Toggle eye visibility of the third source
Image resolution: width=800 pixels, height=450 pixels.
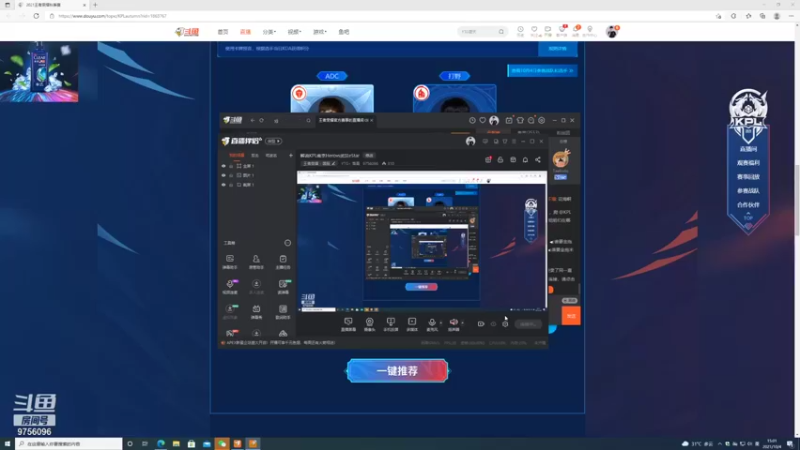tap(223, 185)
